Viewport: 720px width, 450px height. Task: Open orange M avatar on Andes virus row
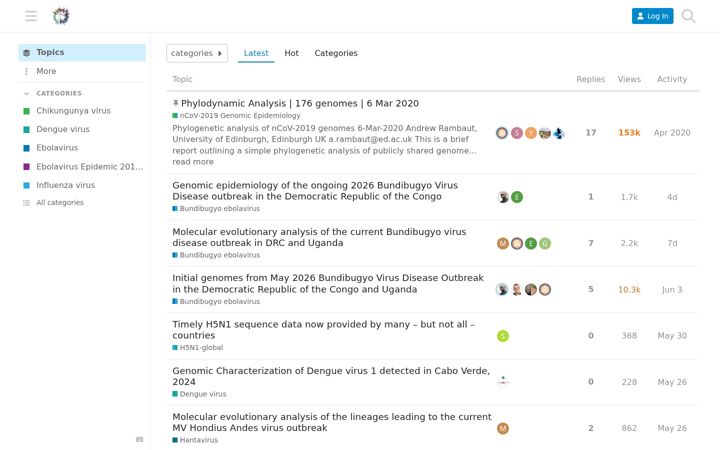pos(503,428)
